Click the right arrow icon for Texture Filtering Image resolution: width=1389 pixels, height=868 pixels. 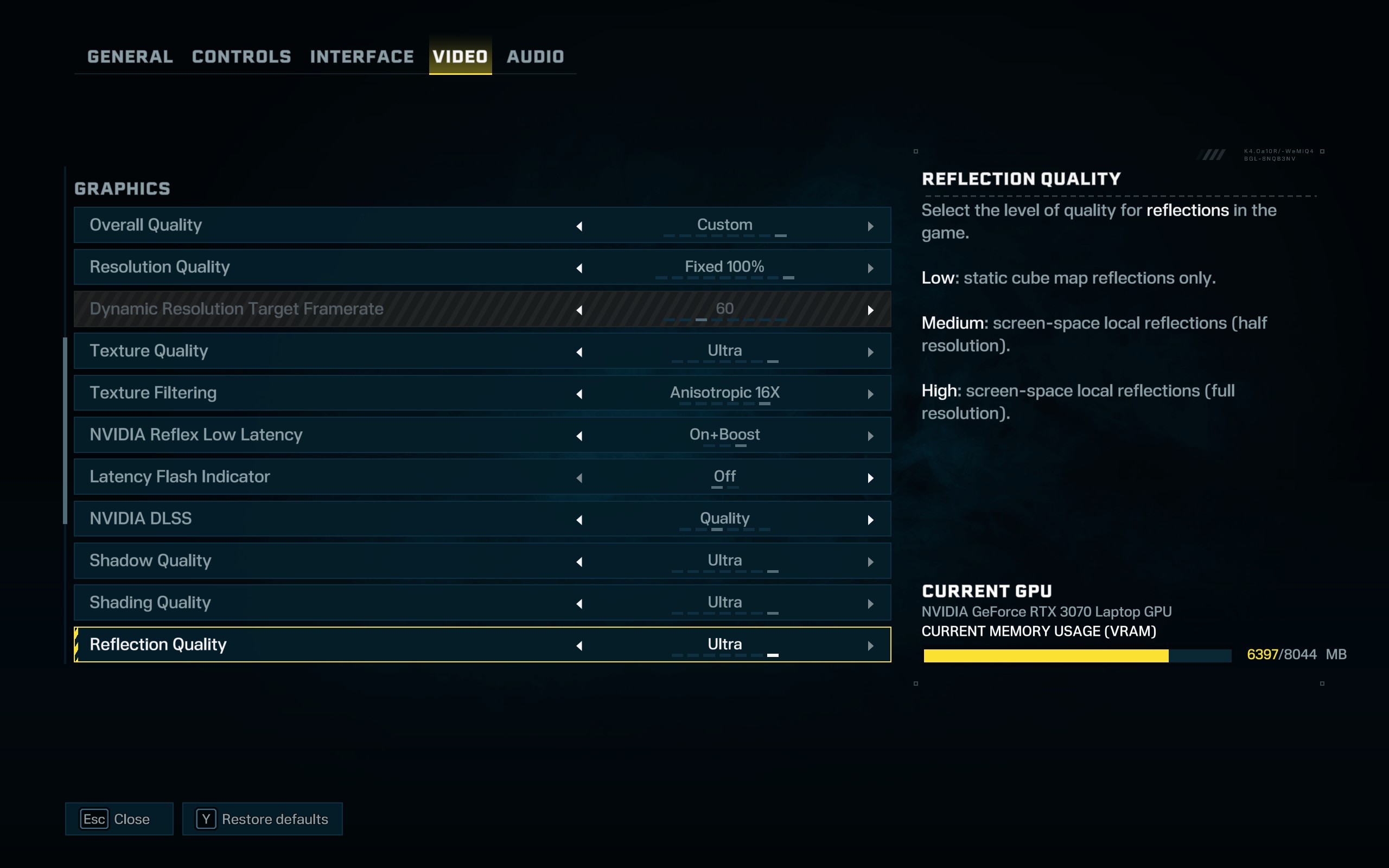(x=869, y=392)
